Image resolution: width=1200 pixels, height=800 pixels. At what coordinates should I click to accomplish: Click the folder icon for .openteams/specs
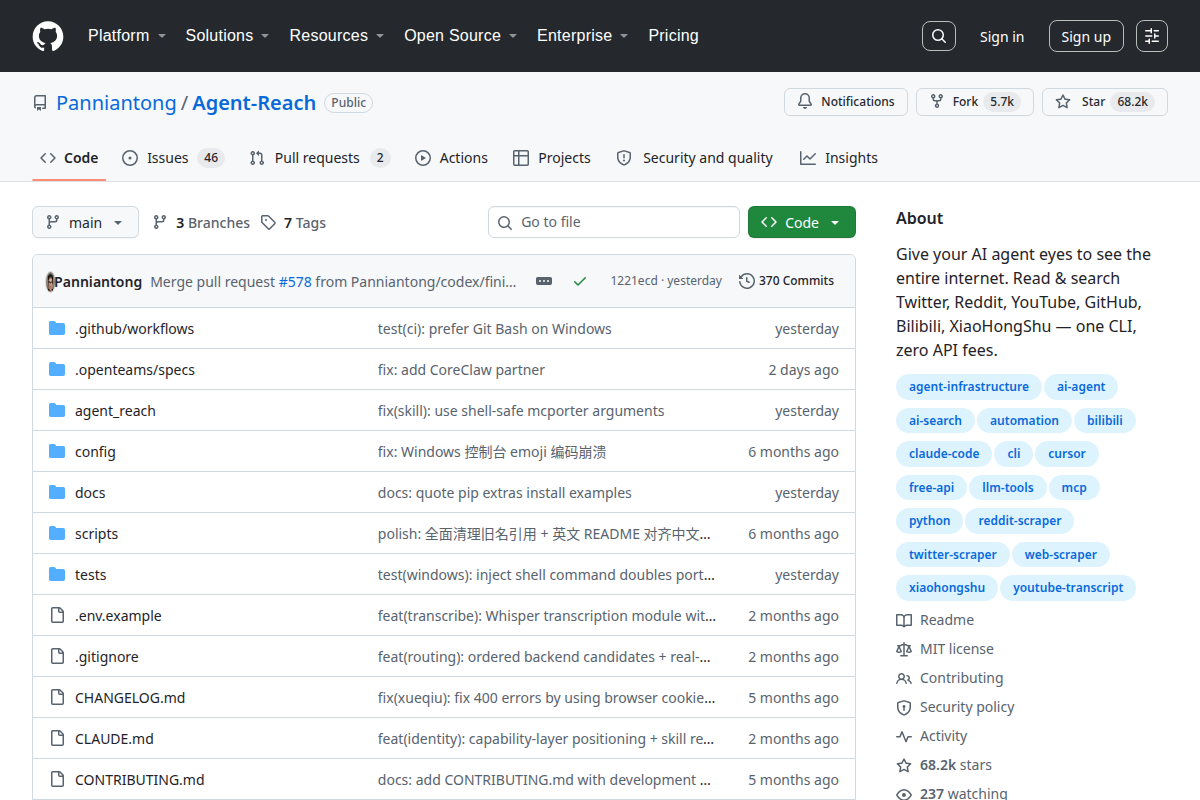57,370
